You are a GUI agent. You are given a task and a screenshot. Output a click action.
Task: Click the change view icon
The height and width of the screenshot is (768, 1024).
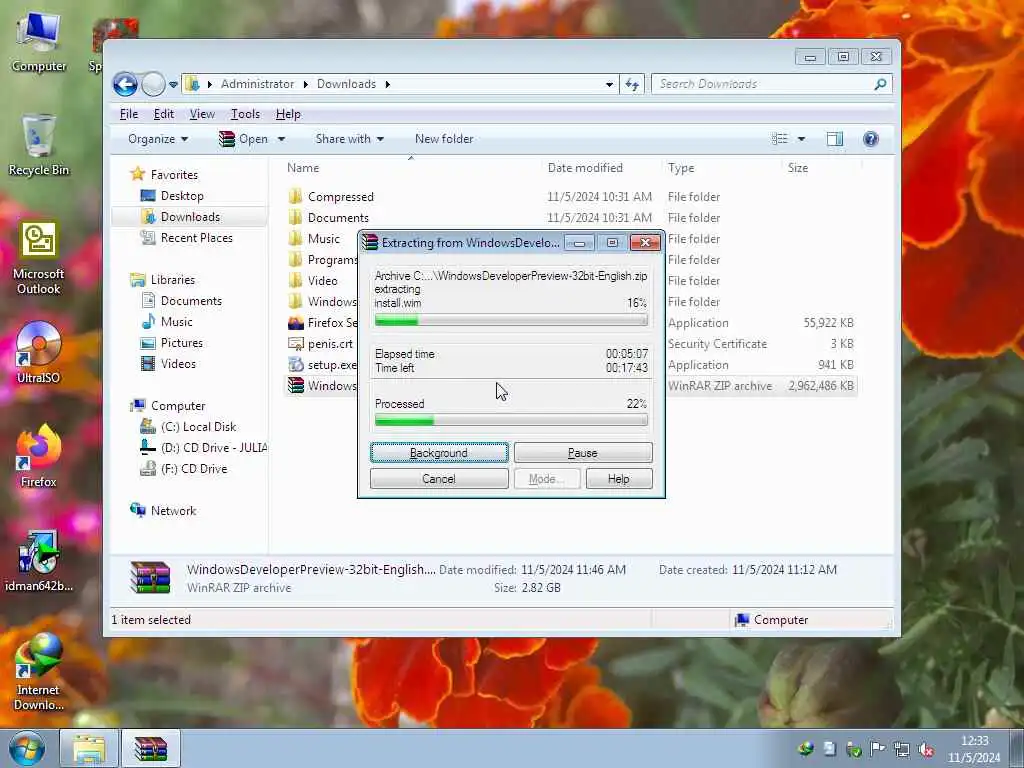click(780, 139)
